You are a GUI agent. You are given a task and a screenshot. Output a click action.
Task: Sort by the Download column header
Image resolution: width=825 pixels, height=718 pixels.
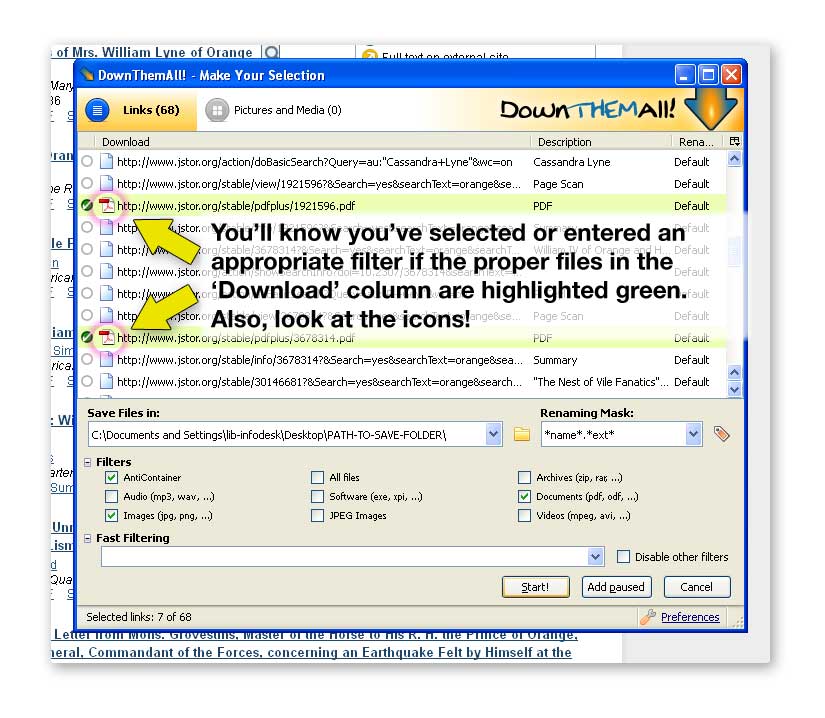click(x=313, y=142)
